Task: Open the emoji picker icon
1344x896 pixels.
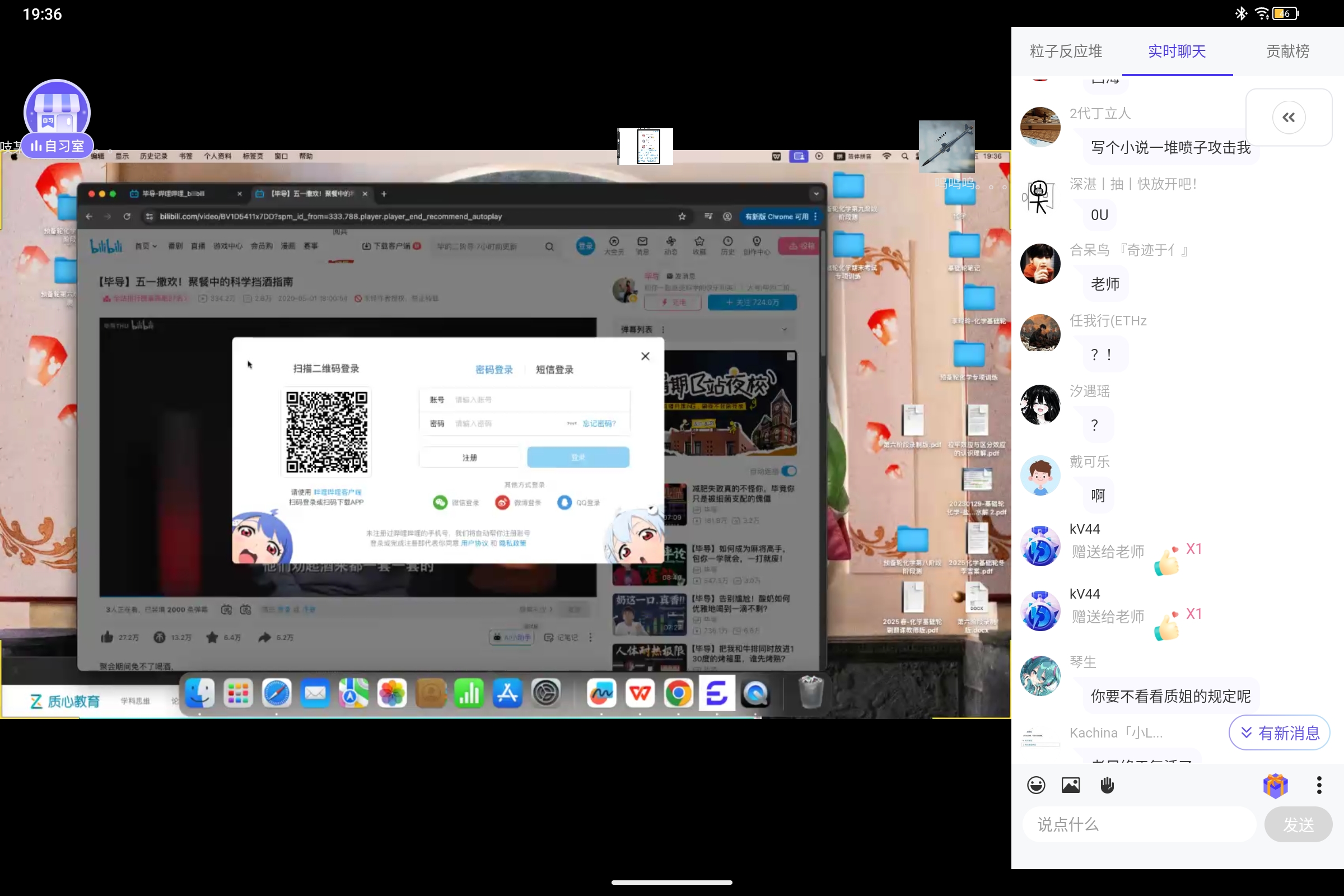Action: [1036, 785]
